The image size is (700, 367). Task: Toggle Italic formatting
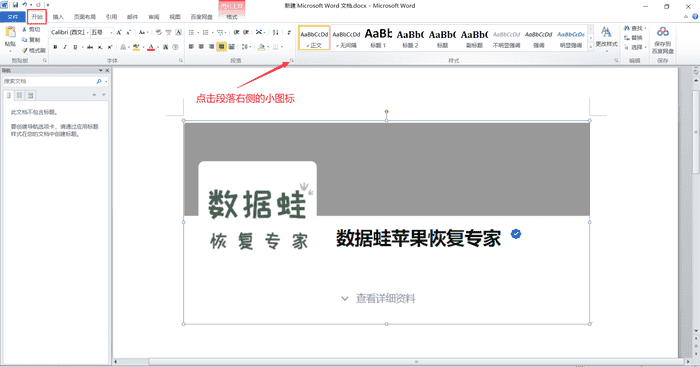pyautogui.click(x=65, y=47)
